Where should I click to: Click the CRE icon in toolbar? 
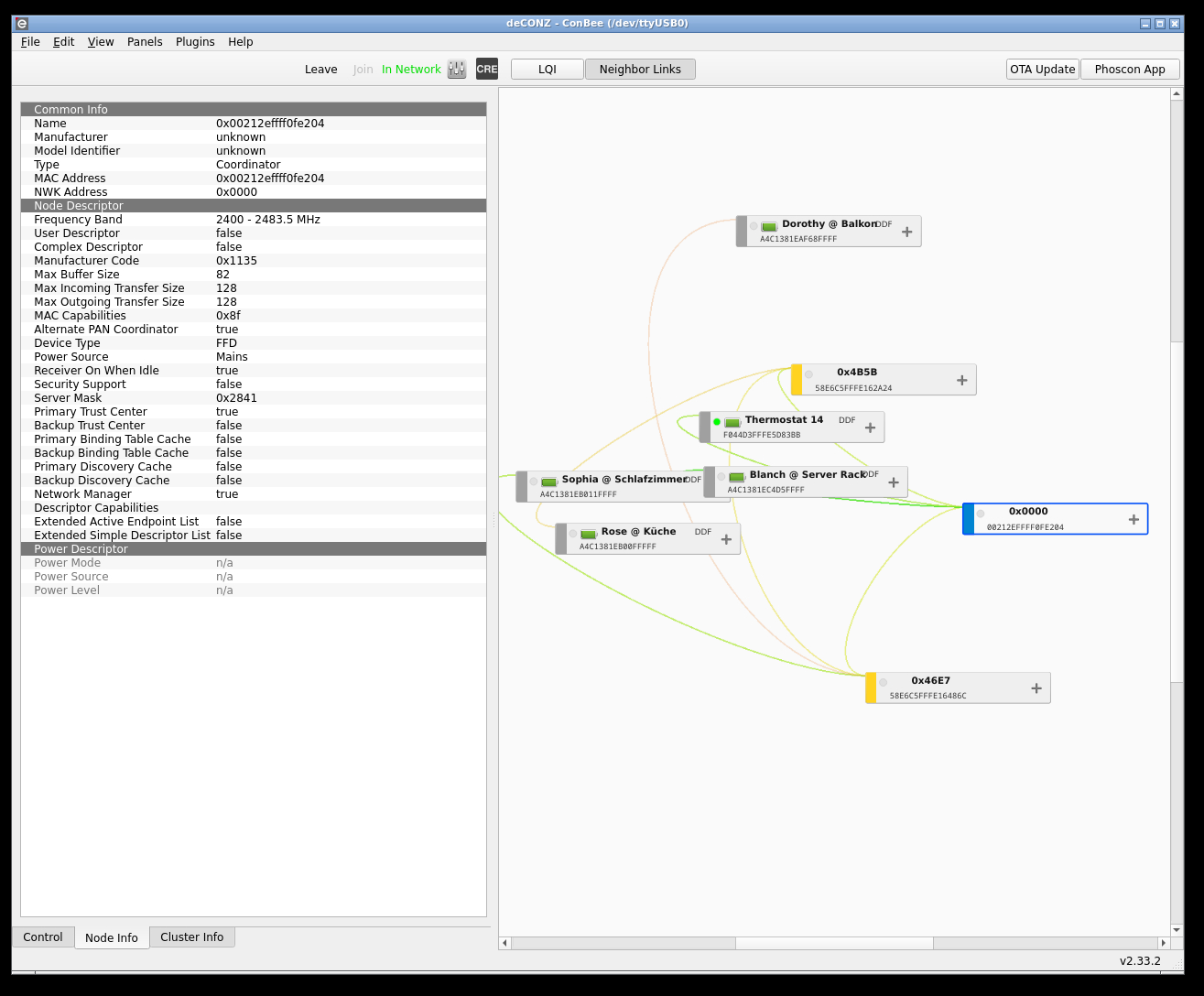pyautogui.click(x=487, y=70)
